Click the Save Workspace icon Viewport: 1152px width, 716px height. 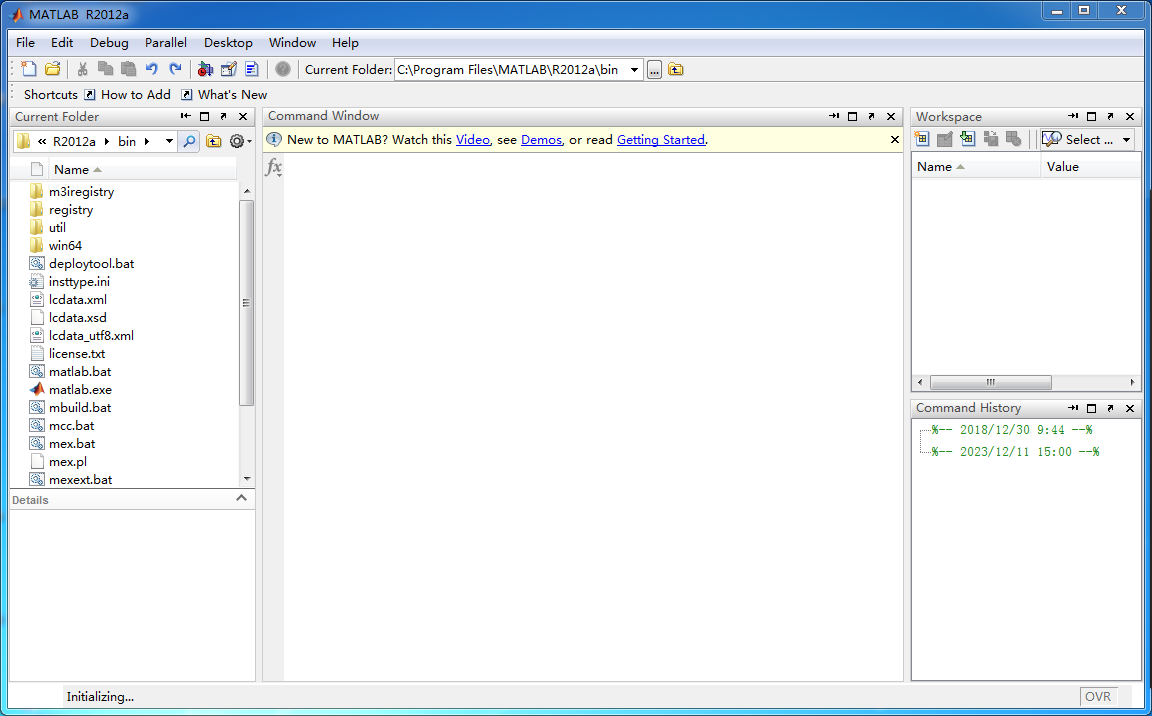coord(991,139)
